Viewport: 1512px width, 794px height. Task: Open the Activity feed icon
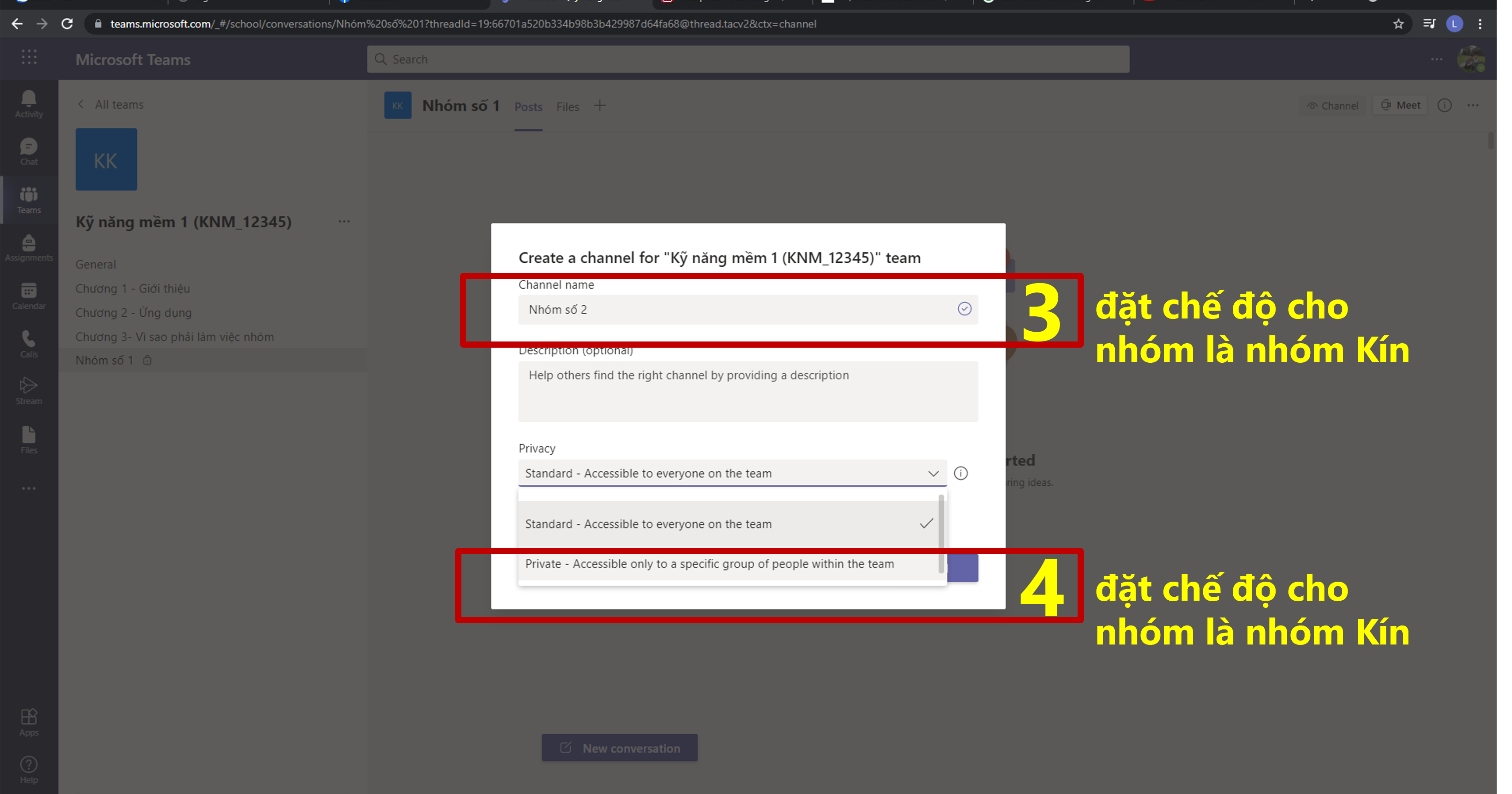[x=29, y=104]
